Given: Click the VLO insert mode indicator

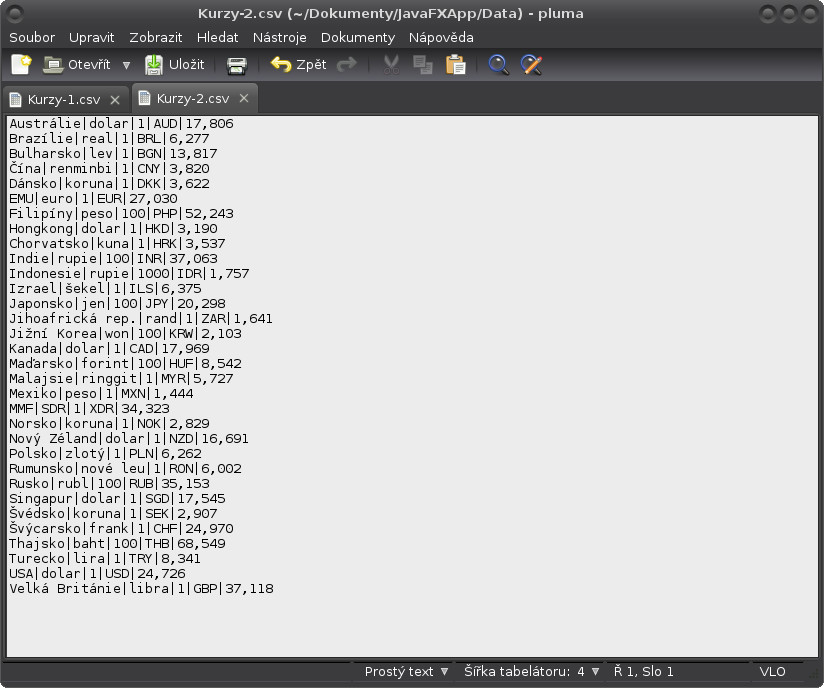Looking at the screenshot, I should coord(772,671).
